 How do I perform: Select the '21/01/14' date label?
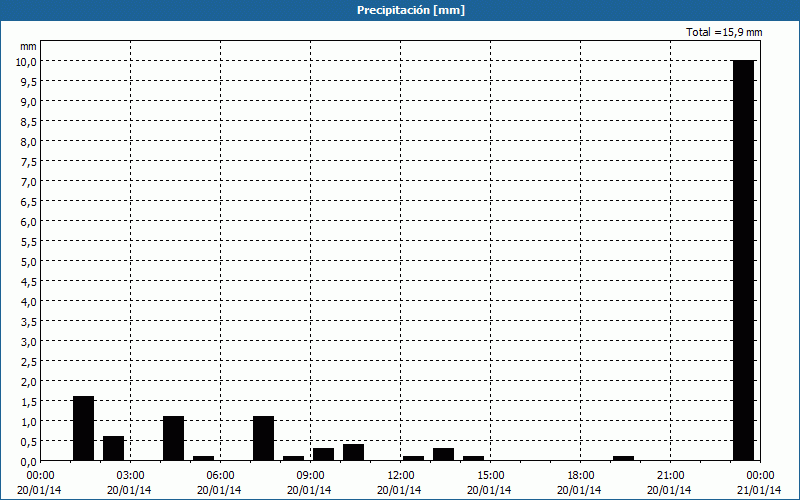click(759, 490)
